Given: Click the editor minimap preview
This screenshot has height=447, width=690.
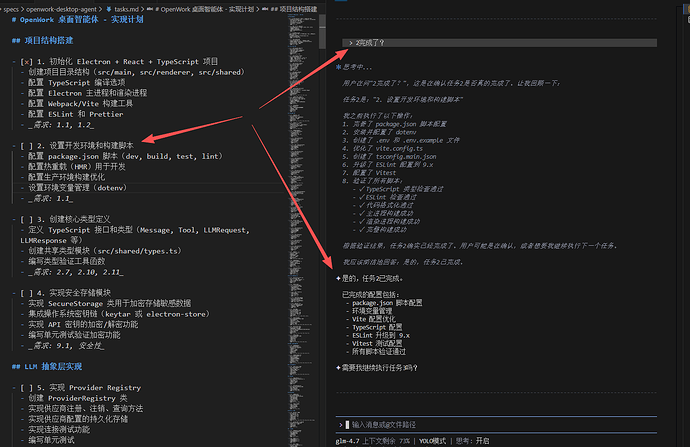Looking at the screenshot, I should (303, 229).
